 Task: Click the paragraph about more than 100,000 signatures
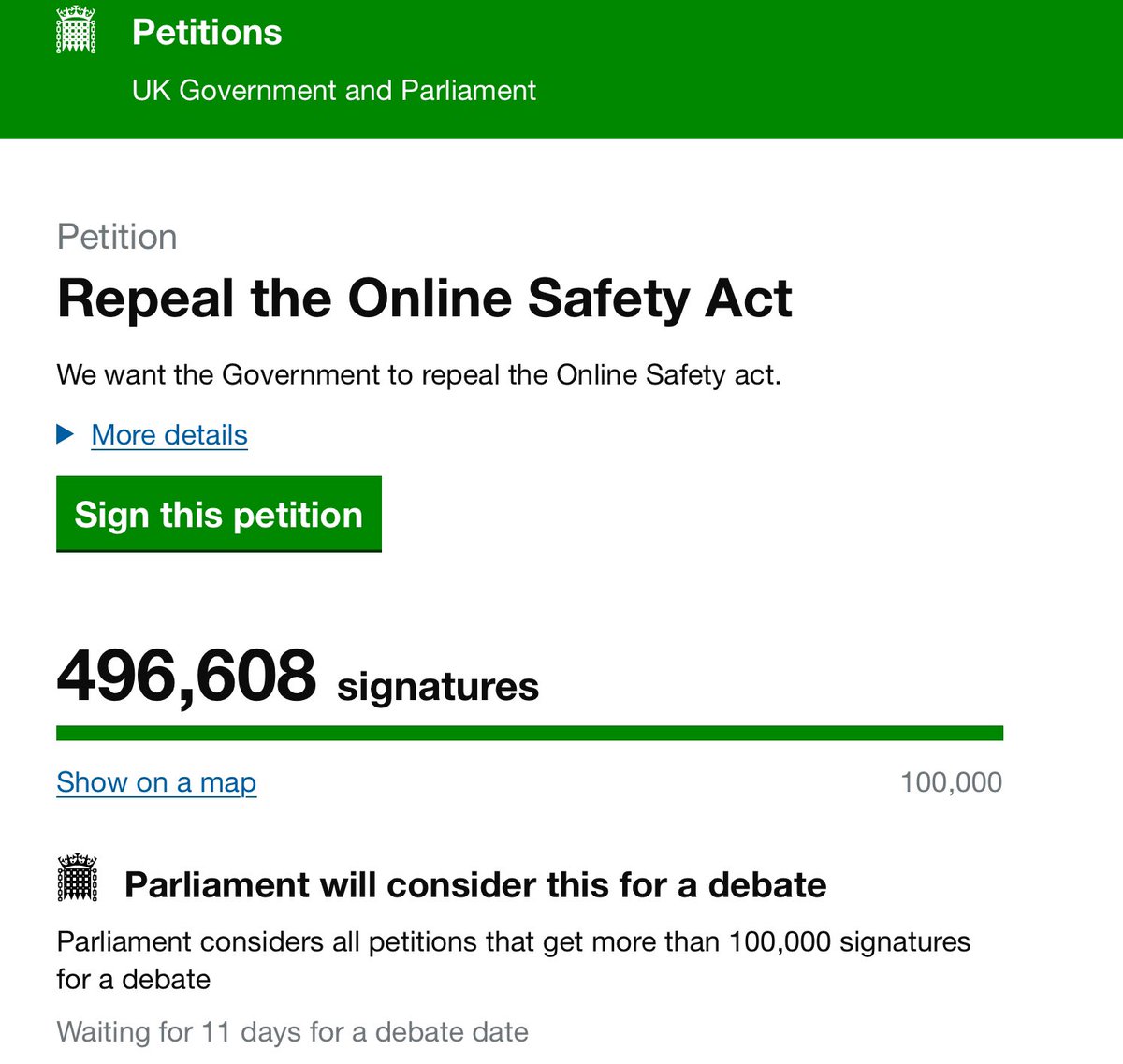pos(514,960)
